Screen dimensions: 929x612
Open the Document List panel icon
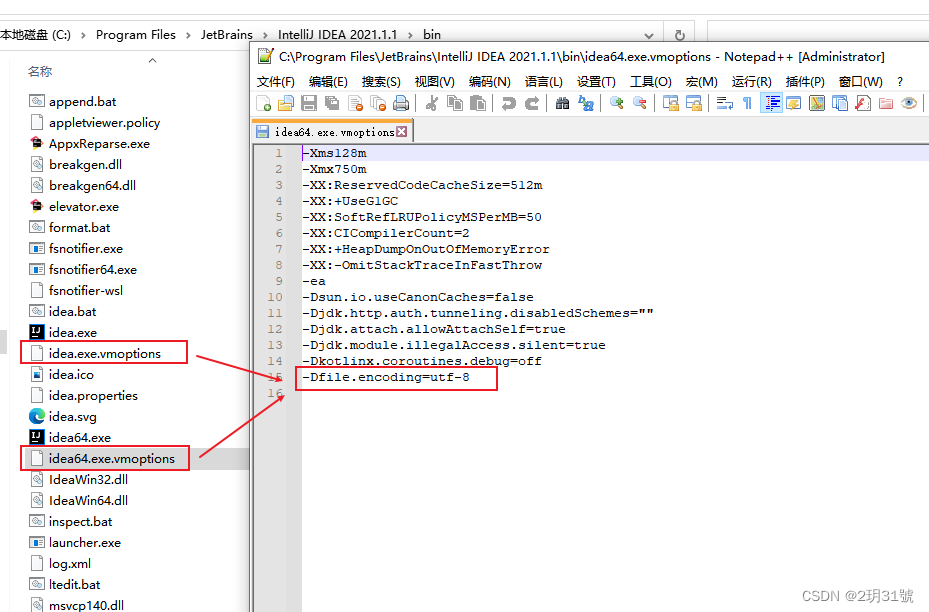(840, 104)
